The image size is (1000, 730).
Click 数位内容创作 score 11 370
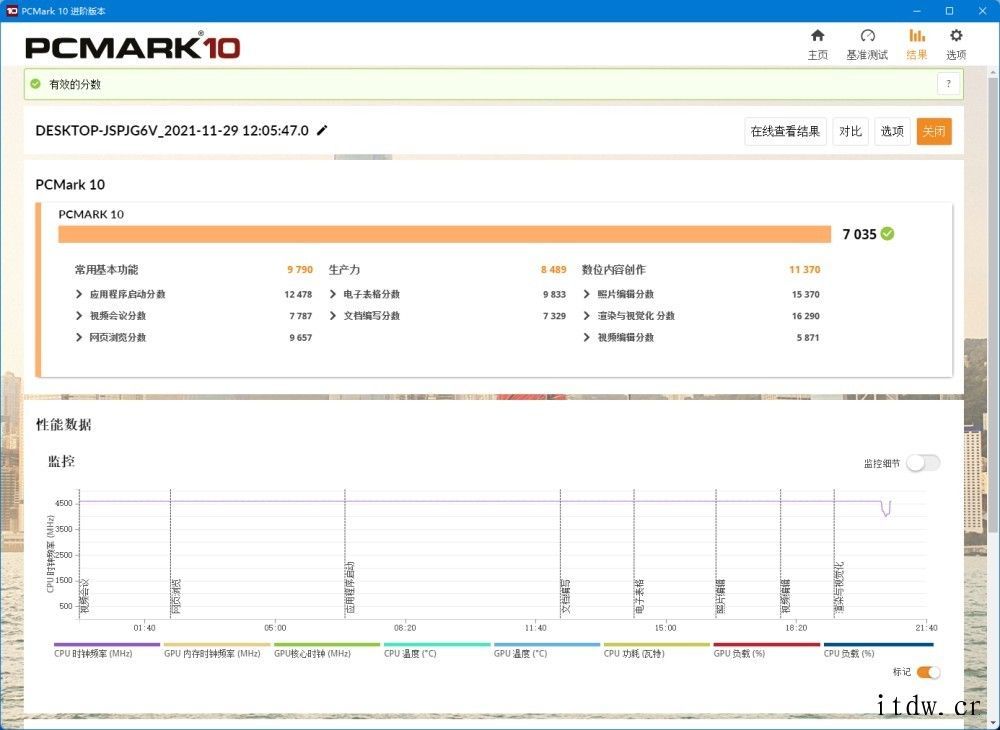[805, 270]
